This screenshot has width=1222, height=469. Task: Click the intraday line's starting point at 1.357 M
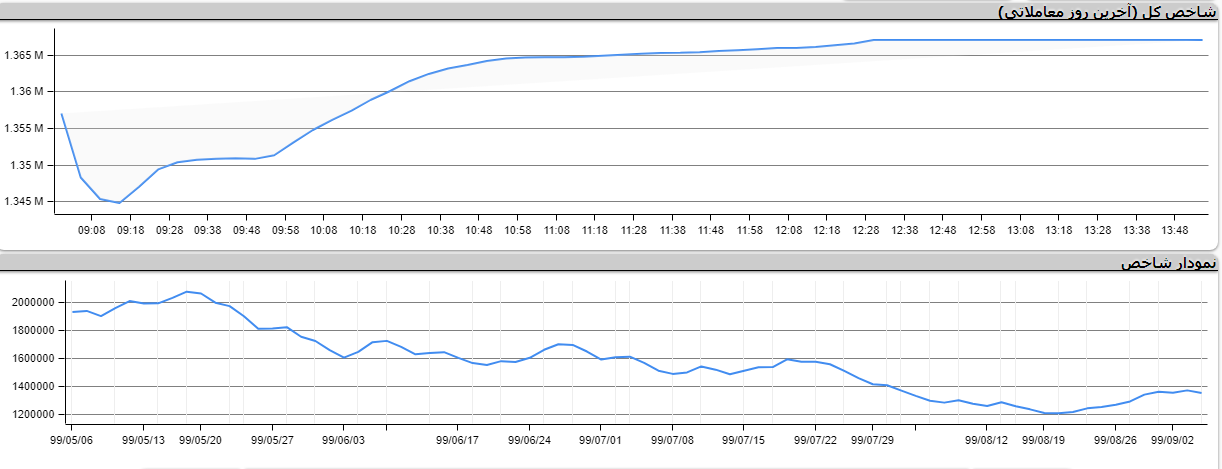pos(62,114)
